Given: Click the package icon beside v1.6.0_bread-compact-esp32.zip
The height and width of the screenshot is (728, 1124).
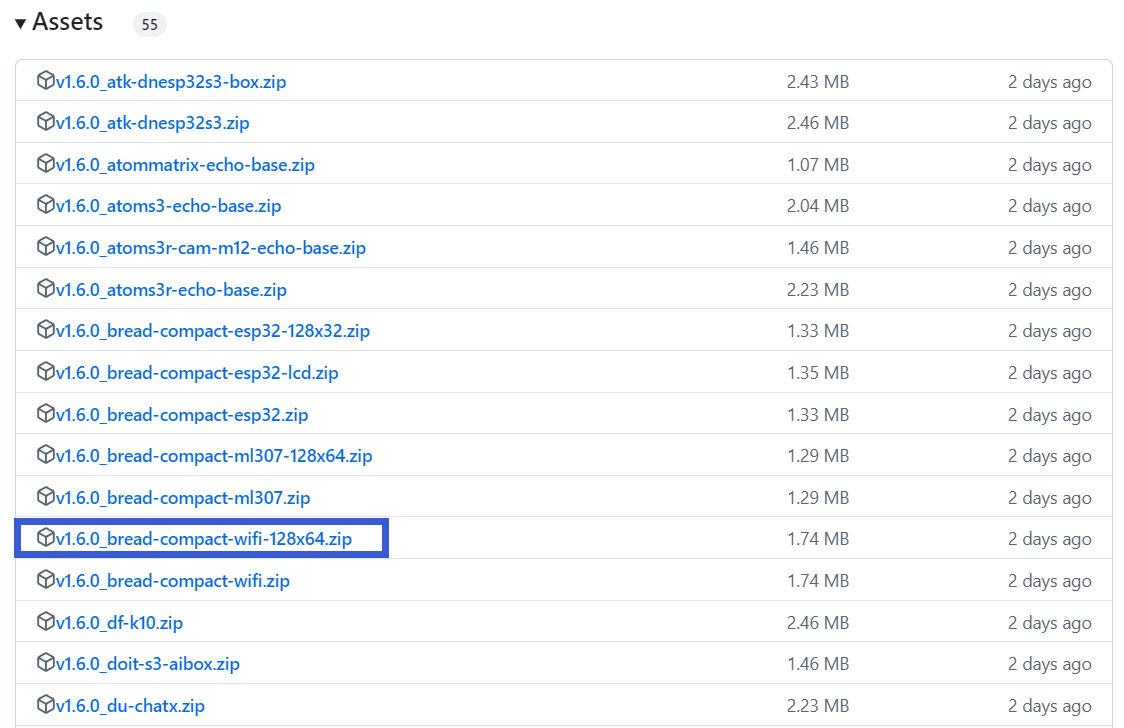Looking at the screenshot, I should click(x=46, y=413).
